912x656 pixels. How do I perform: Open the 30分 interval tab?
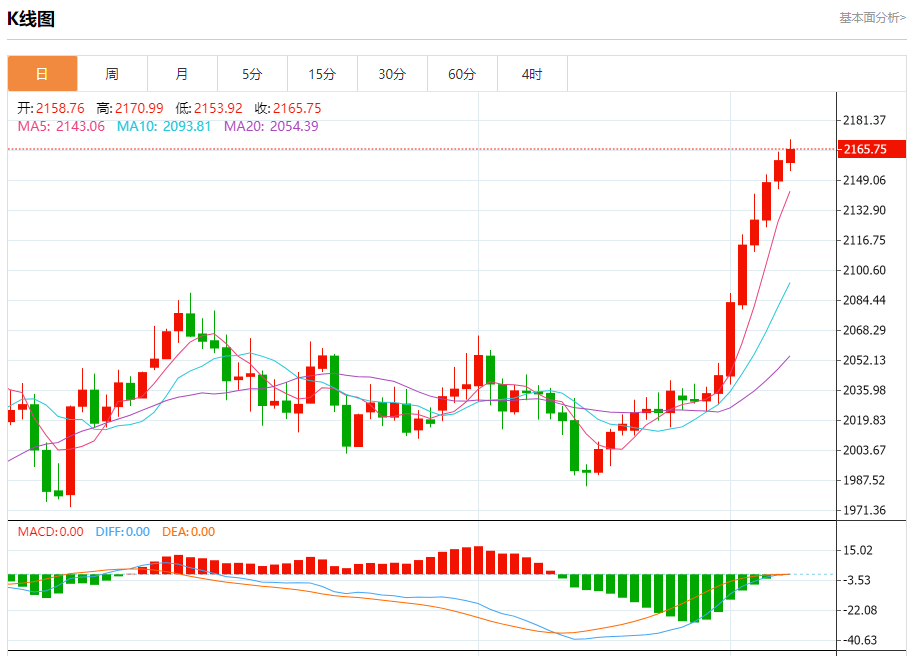[x=392, y=74]
